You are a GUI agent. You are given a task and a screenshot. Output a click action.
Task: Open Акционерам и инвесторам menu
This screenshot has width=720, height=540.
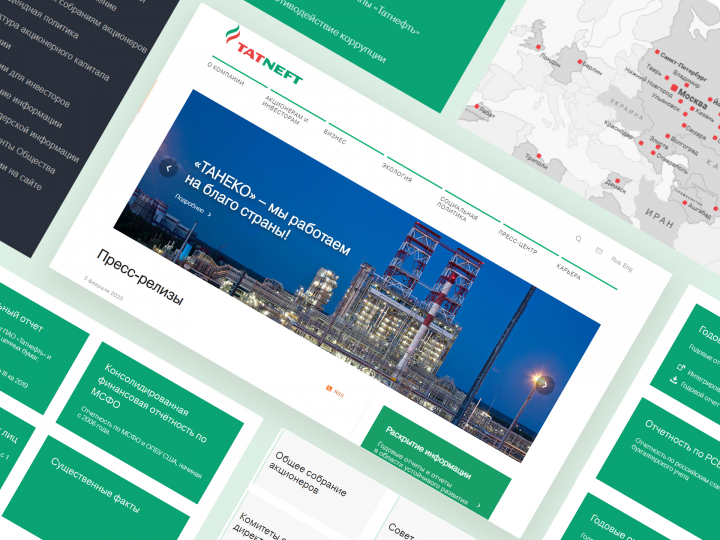tap(285, 110)
